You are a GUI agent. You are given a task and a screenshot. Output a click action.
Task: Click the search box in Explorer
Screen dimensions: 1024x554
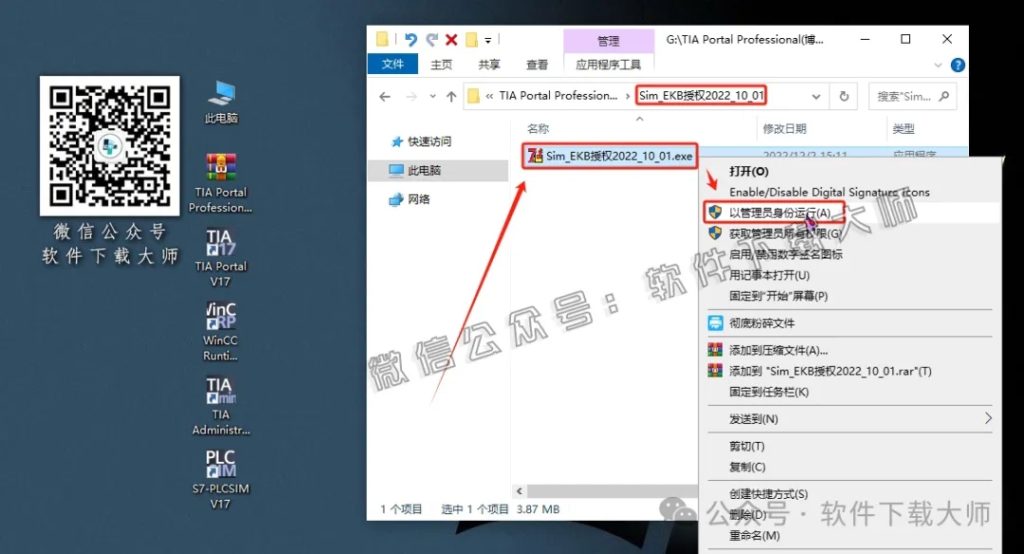(912, 97)
